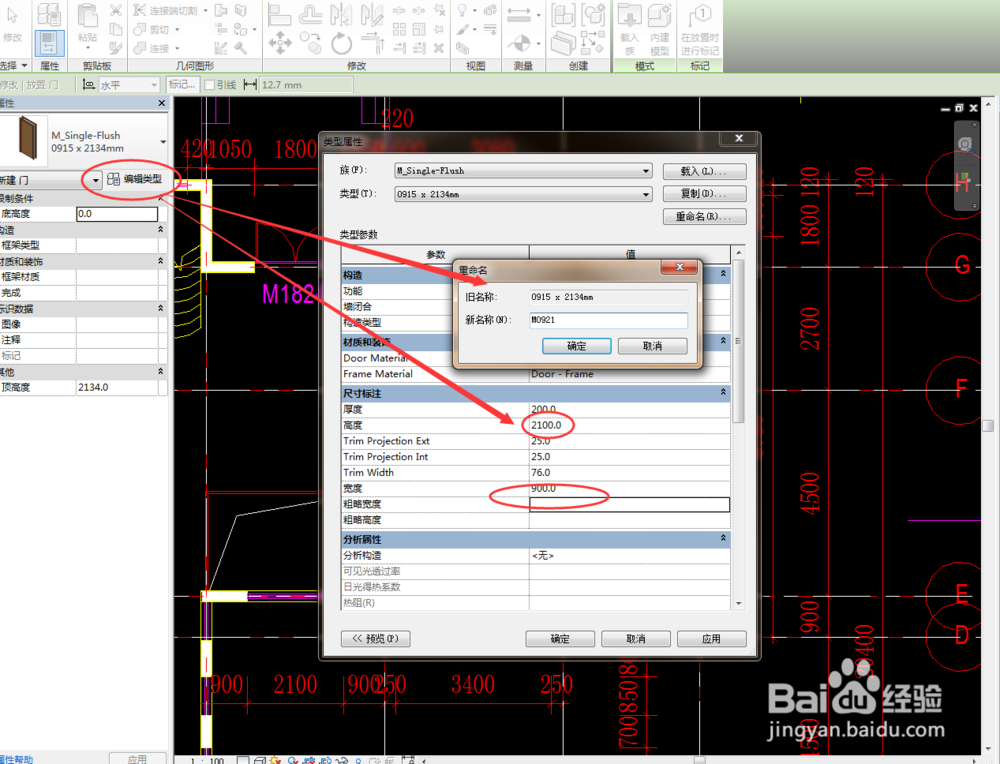Open the M_Single-Flush type selector dropdown
1000x764 pixels.
(163, 142)
